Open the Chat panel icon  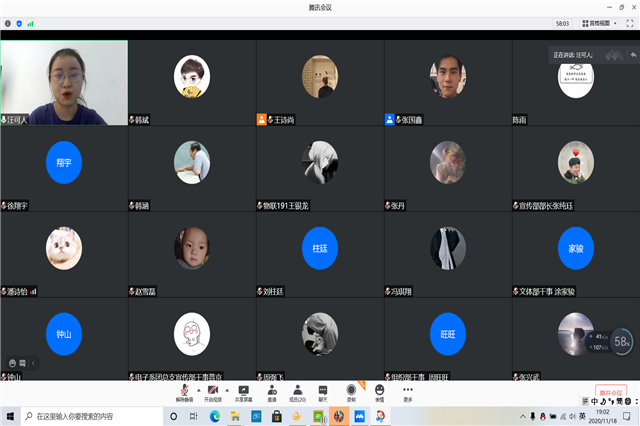[x=323, y=390]
